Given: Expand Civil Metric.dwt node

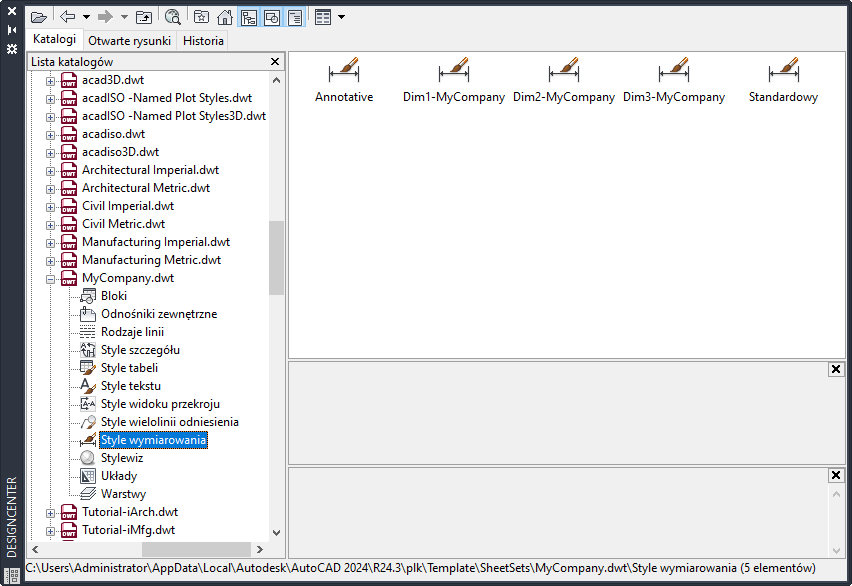Looking at the screenshot, I should click(50, 225).
